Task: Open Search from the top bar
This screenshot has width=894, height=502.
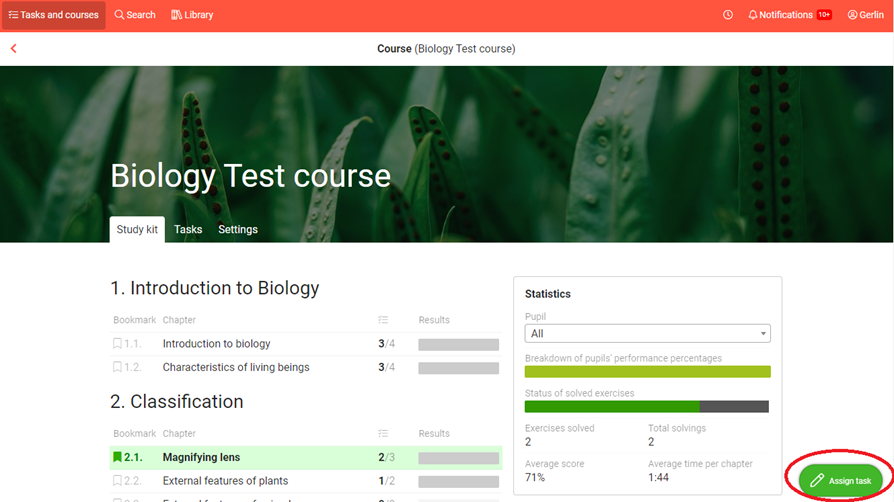Action: [135, 15]
